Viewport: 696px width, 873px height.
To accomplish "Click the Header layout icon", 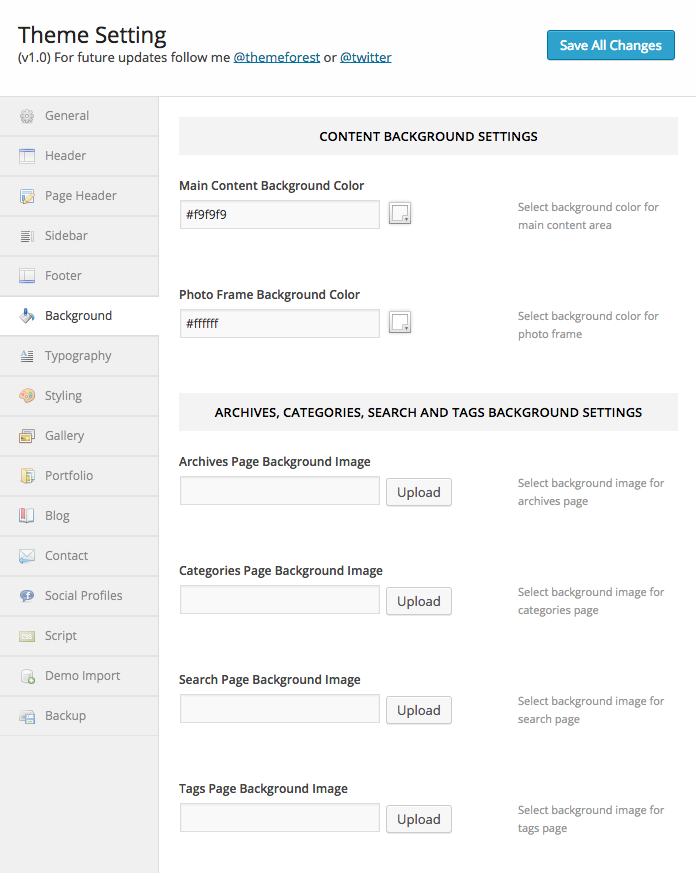I will tap(27, 156).
